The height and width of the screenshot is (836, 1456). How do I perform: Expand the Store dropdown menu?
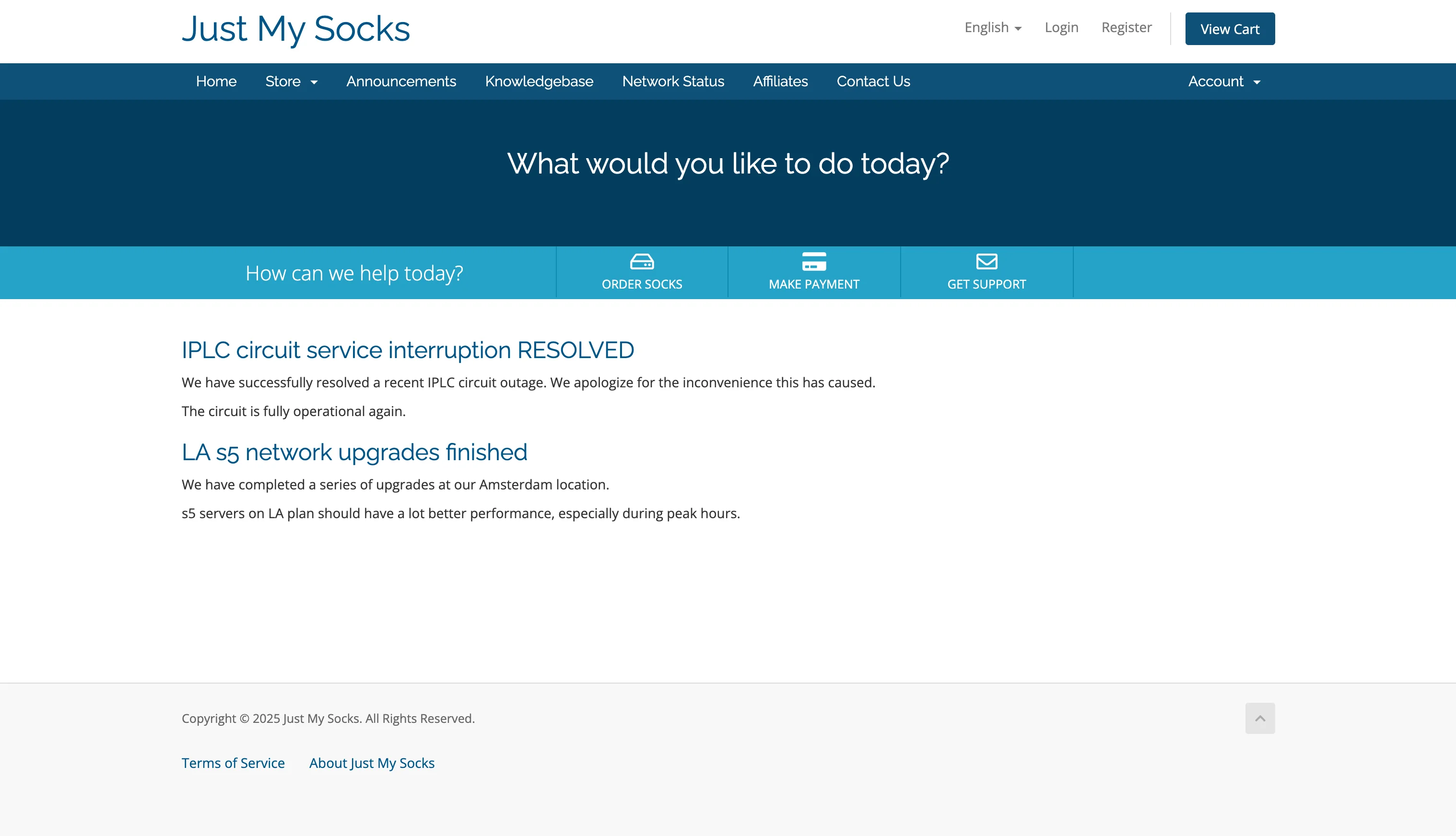pos(291,81)
